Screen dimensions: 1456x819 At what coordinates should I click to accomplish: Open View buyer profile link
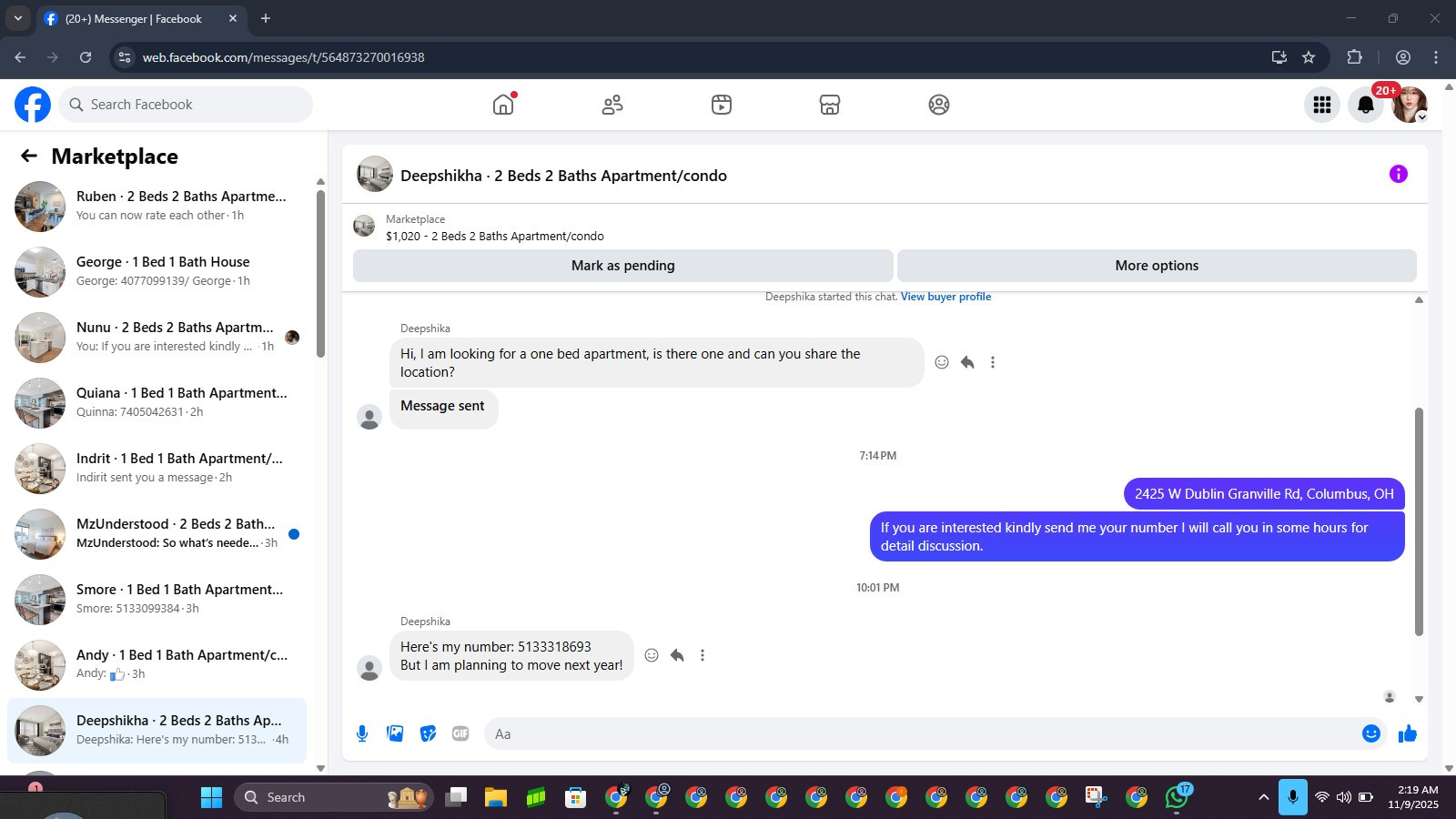945,297
